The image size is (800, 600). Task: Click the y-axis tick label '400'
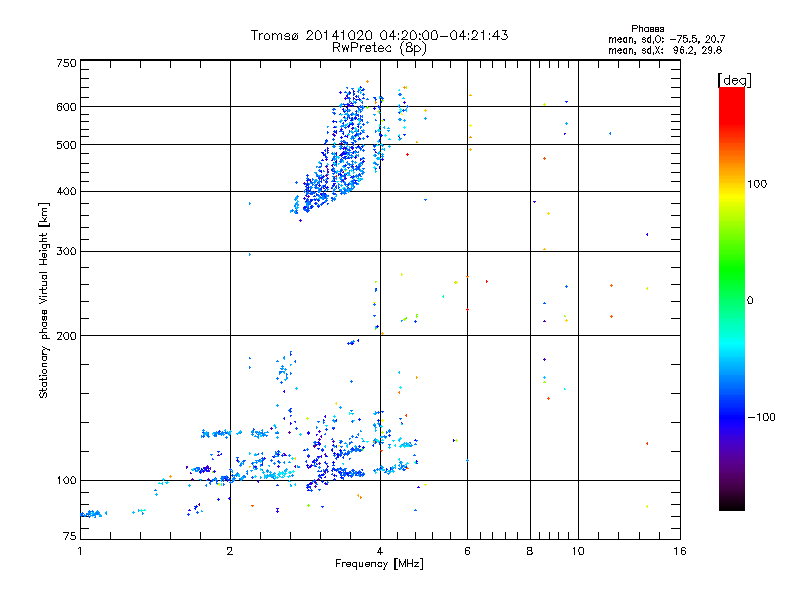pyautogui.click(x=66, y=192)
